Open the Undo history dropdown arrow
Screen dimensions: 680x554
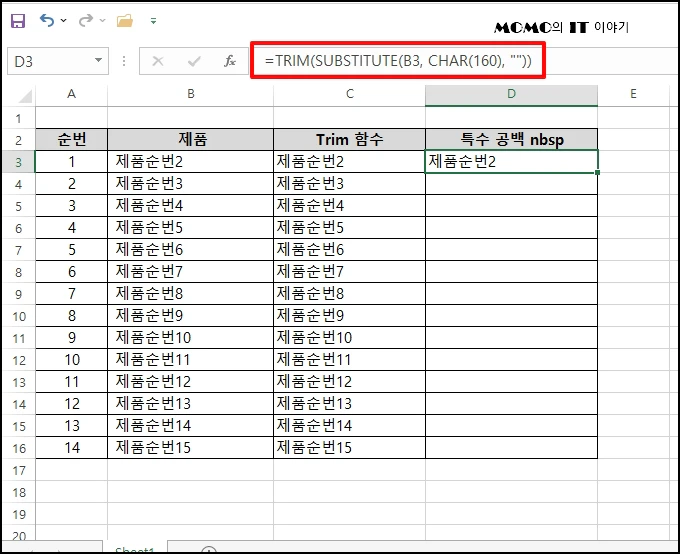(x=64, y=20)
